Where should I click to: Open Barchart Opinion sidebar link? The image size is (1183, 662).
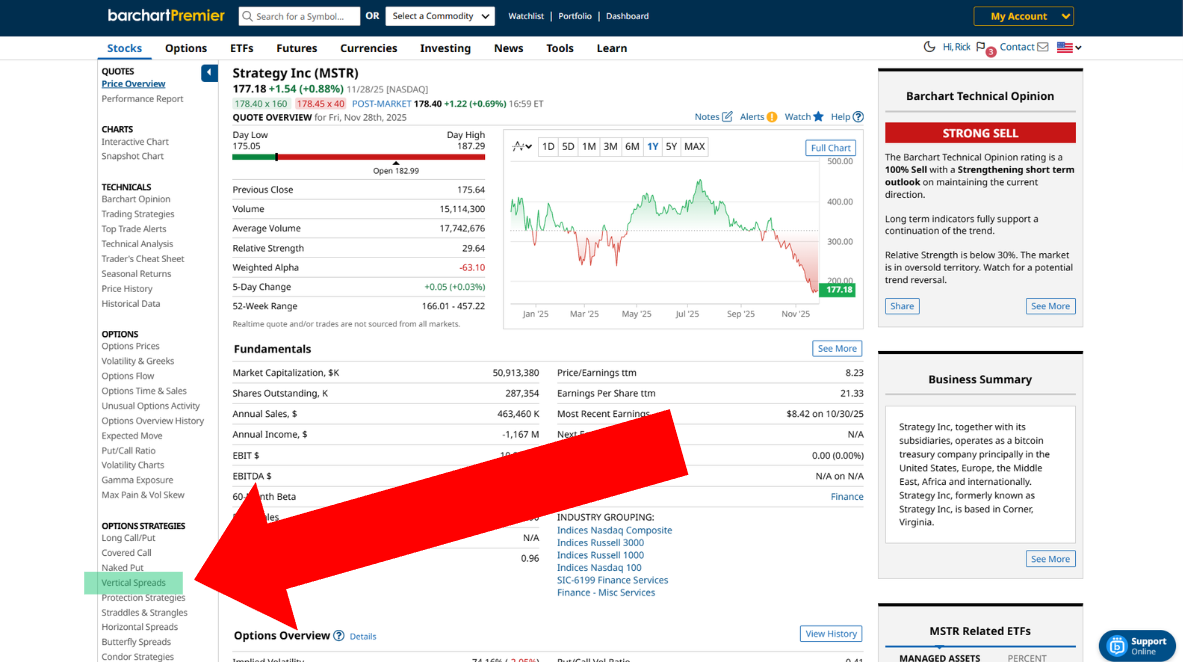136,199
